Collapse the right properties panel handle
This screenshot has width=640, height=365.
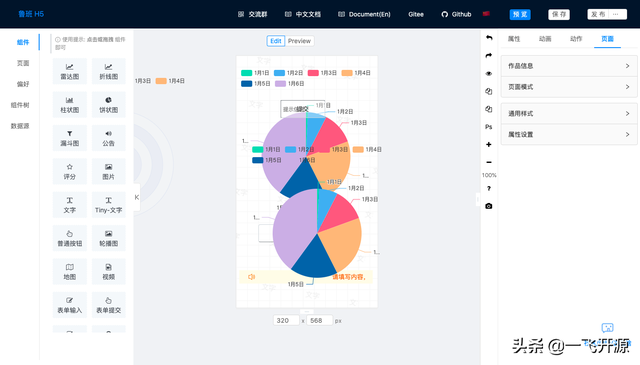pyautogui.click(x=478, y=199)
